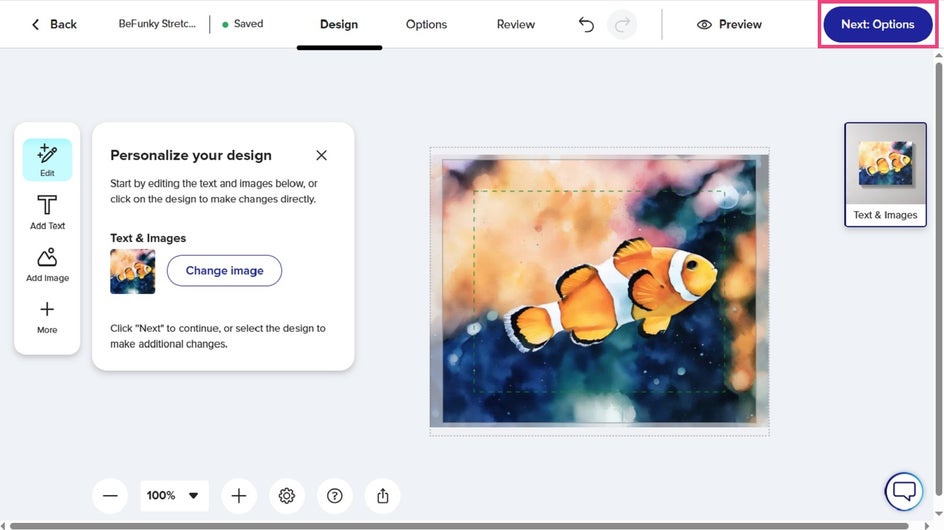Switch to the Options tab

click(426, 24)
